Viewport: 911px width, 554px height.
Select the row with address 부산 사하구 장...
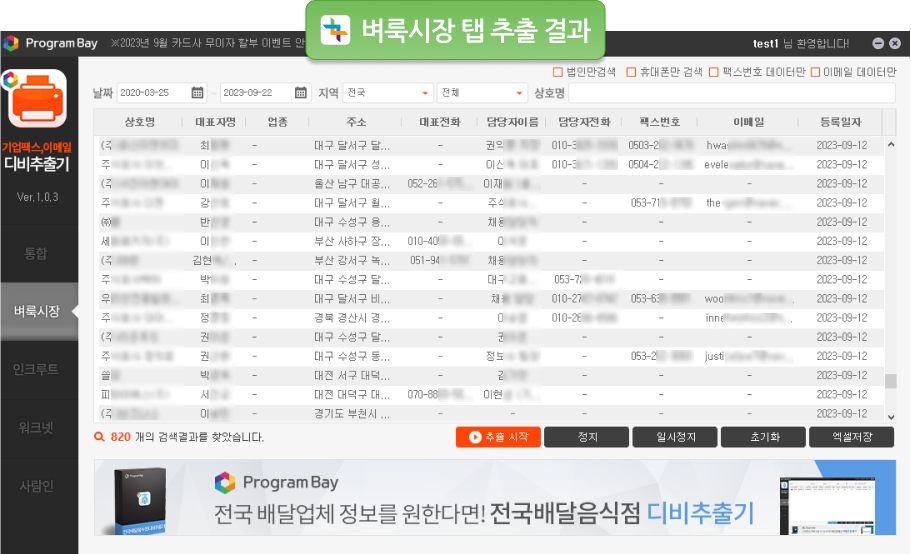(x=489, y=241)
